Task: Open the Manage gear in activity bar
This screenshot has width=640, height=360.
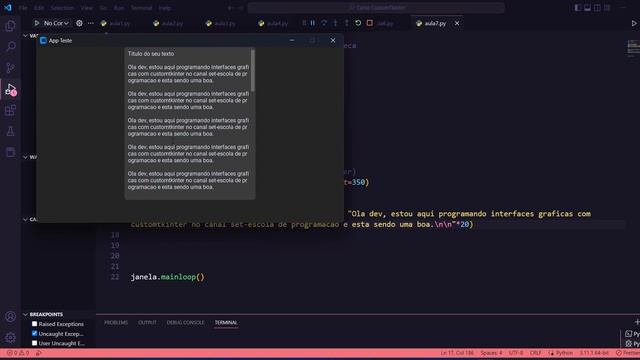Action: pyautogui.click(x=10, y=338)
